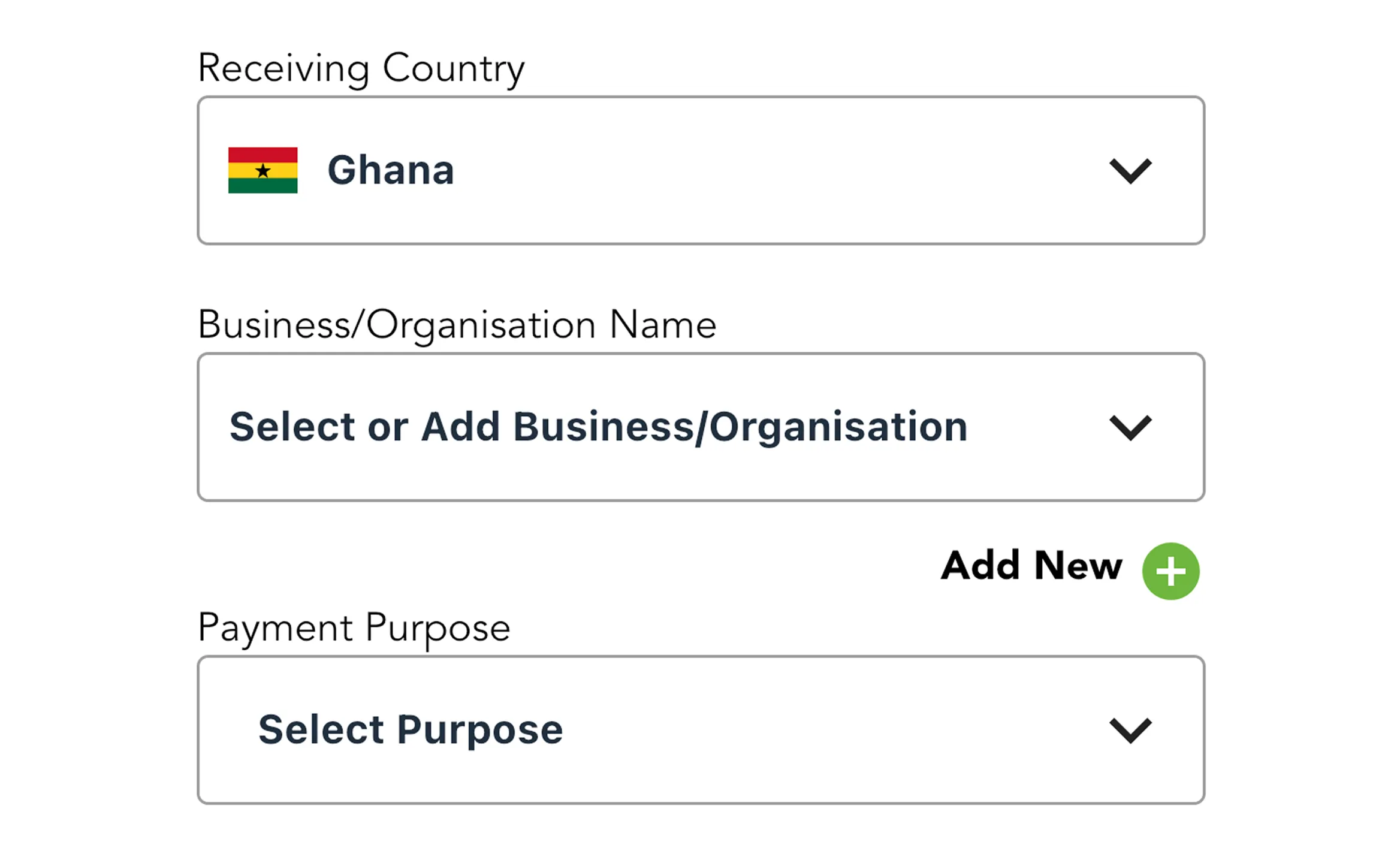The image size is (1400, 857).
Task: Click the "Payment Purpose" field label
Action: tap(354, 628)
